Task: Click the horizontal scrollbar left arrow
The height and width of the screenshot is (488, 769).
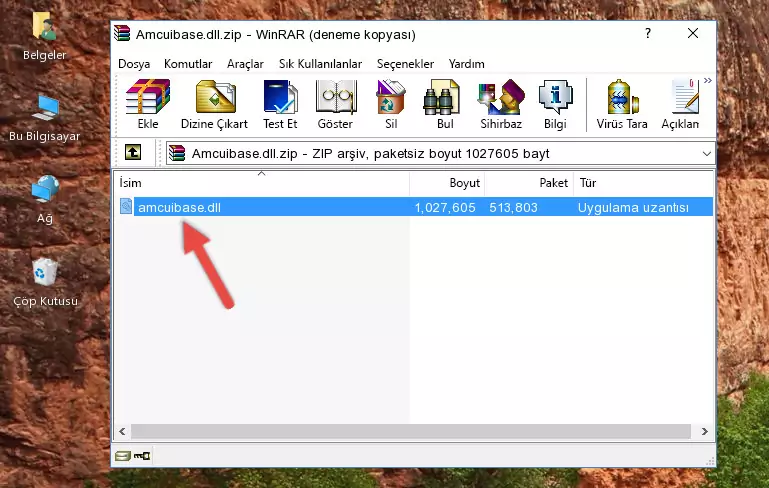Action: pyautogui.click(x=122, y=432)
